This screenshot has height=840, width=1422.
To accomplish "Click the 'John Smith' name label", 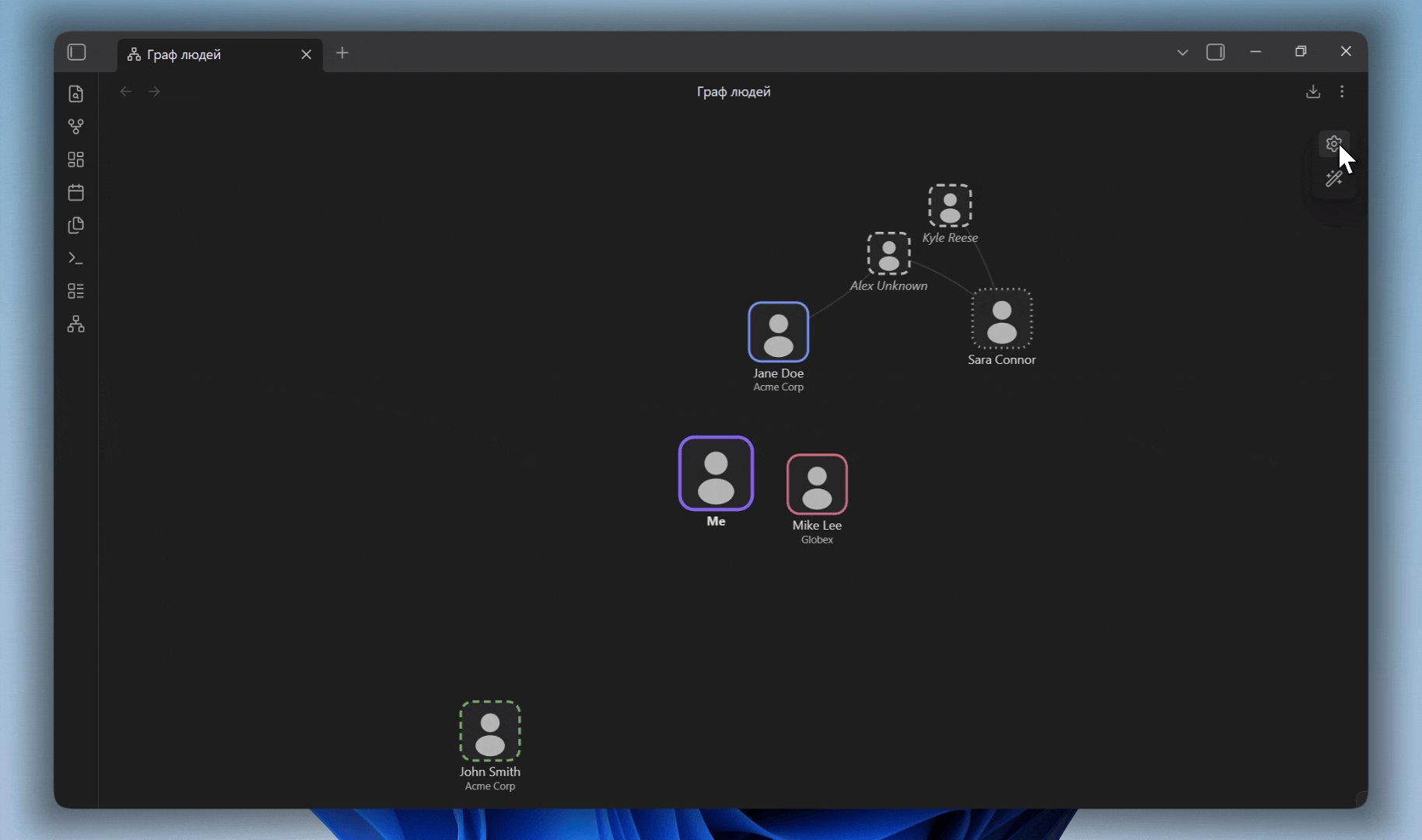I will click(490, 772).
